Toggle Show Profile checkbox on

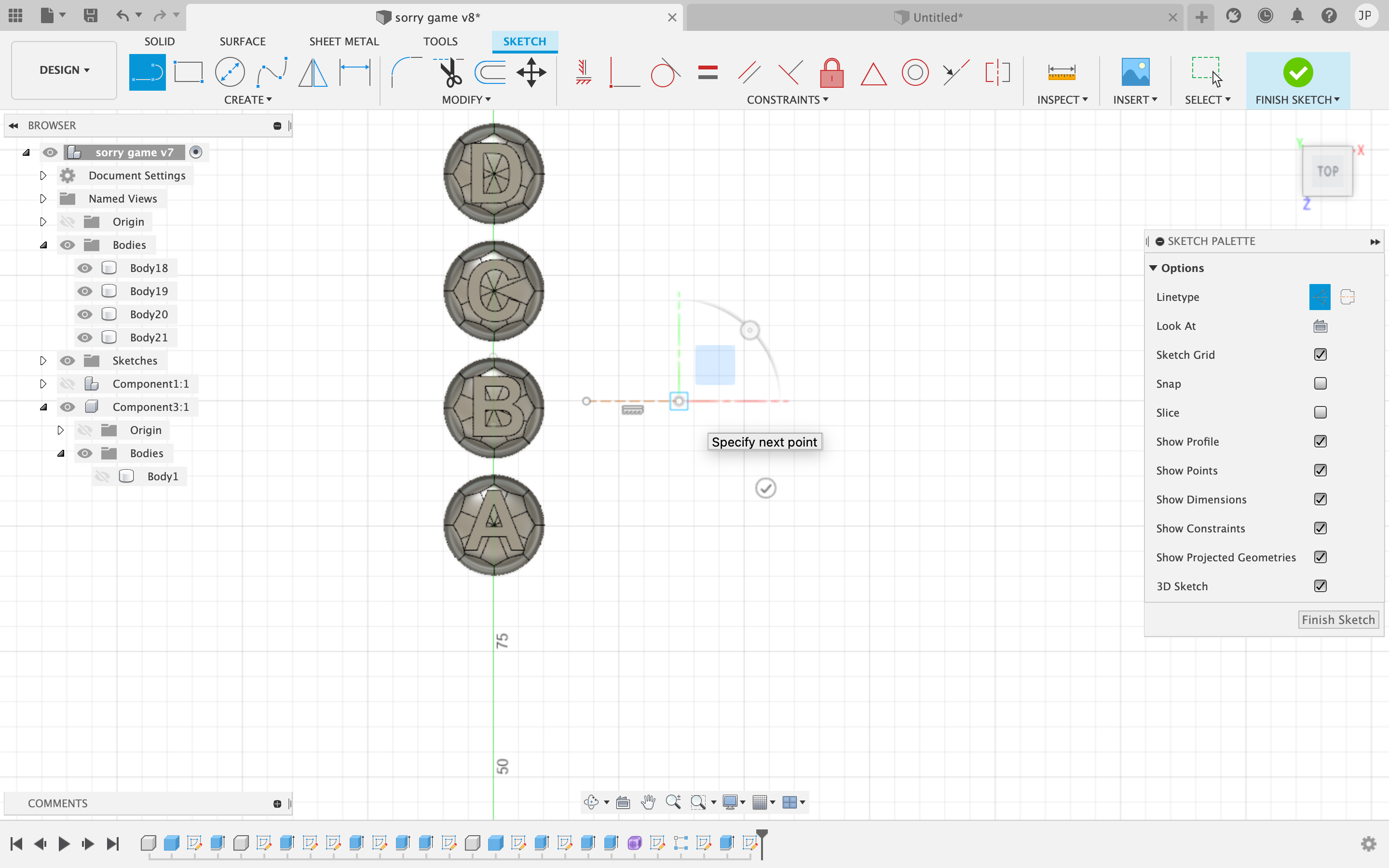(x=1320, y=441)
